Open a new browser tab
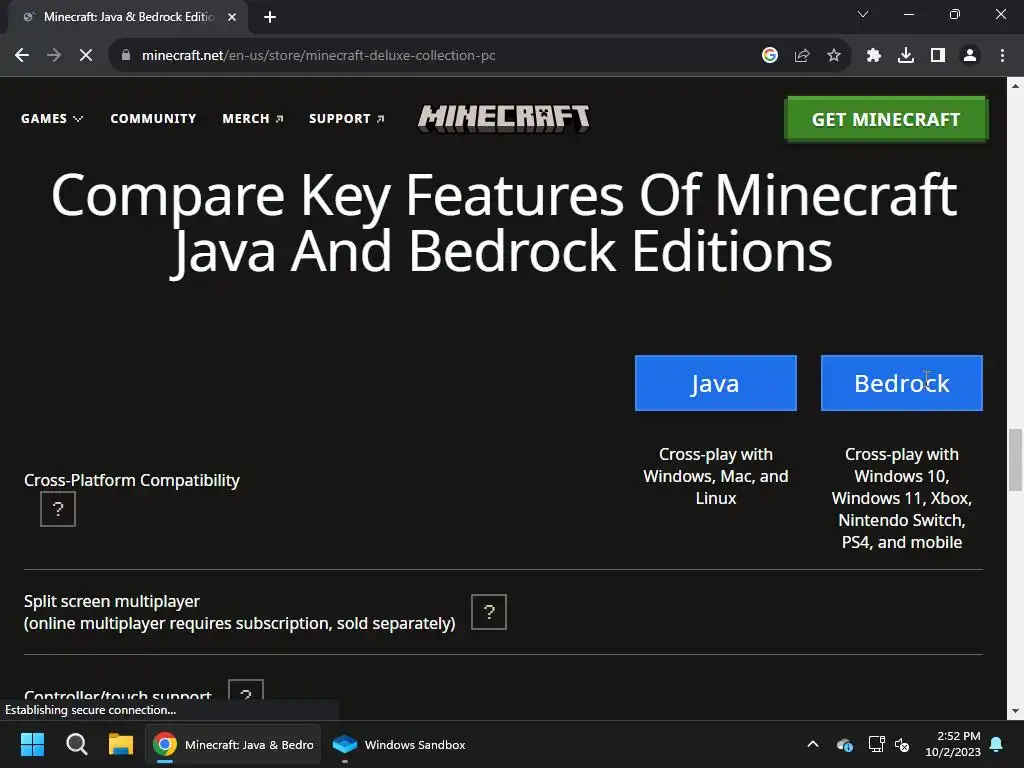The image size is (1024, 768). click(270, 17)
